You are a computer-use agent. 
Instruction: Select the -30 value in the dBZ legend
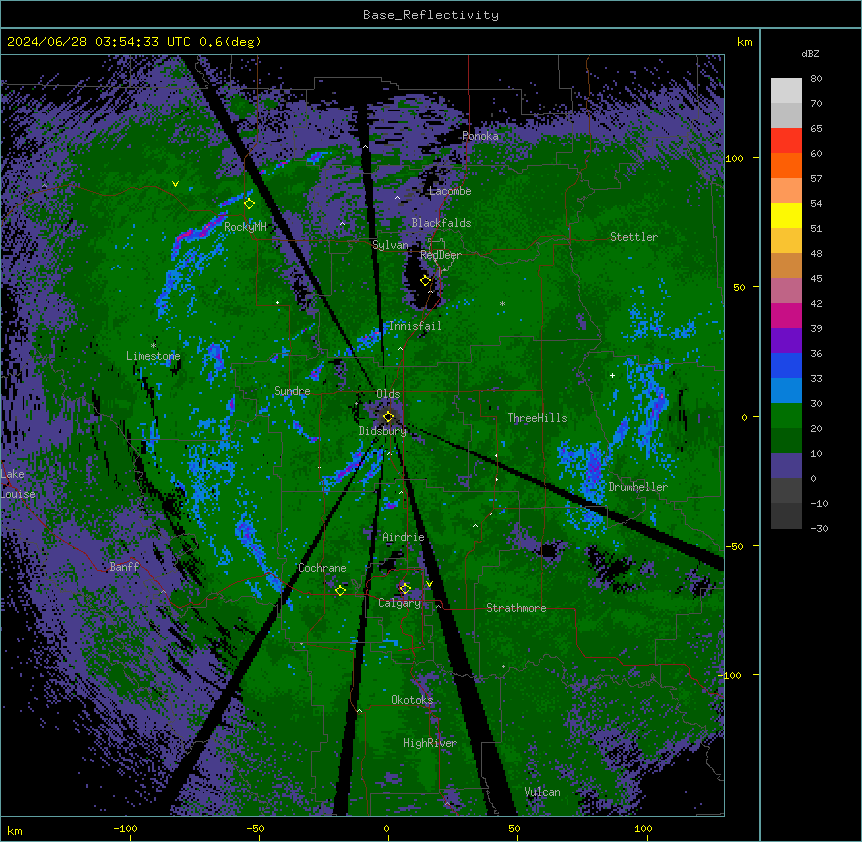(819, 528)
